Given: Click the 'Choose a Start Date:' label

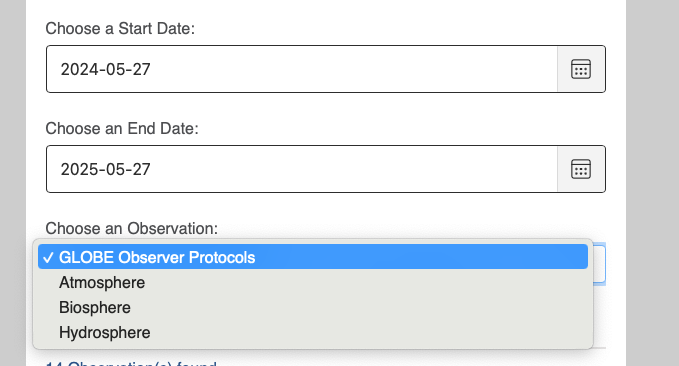Looking at the screenshot, I should [120, 29].
